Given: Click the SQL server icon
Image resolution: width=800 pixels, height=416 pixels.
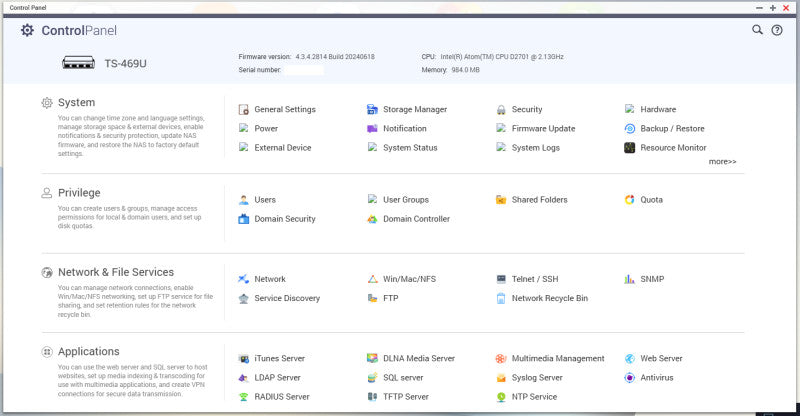Looking at the screenshot, I should click(372, 378).
